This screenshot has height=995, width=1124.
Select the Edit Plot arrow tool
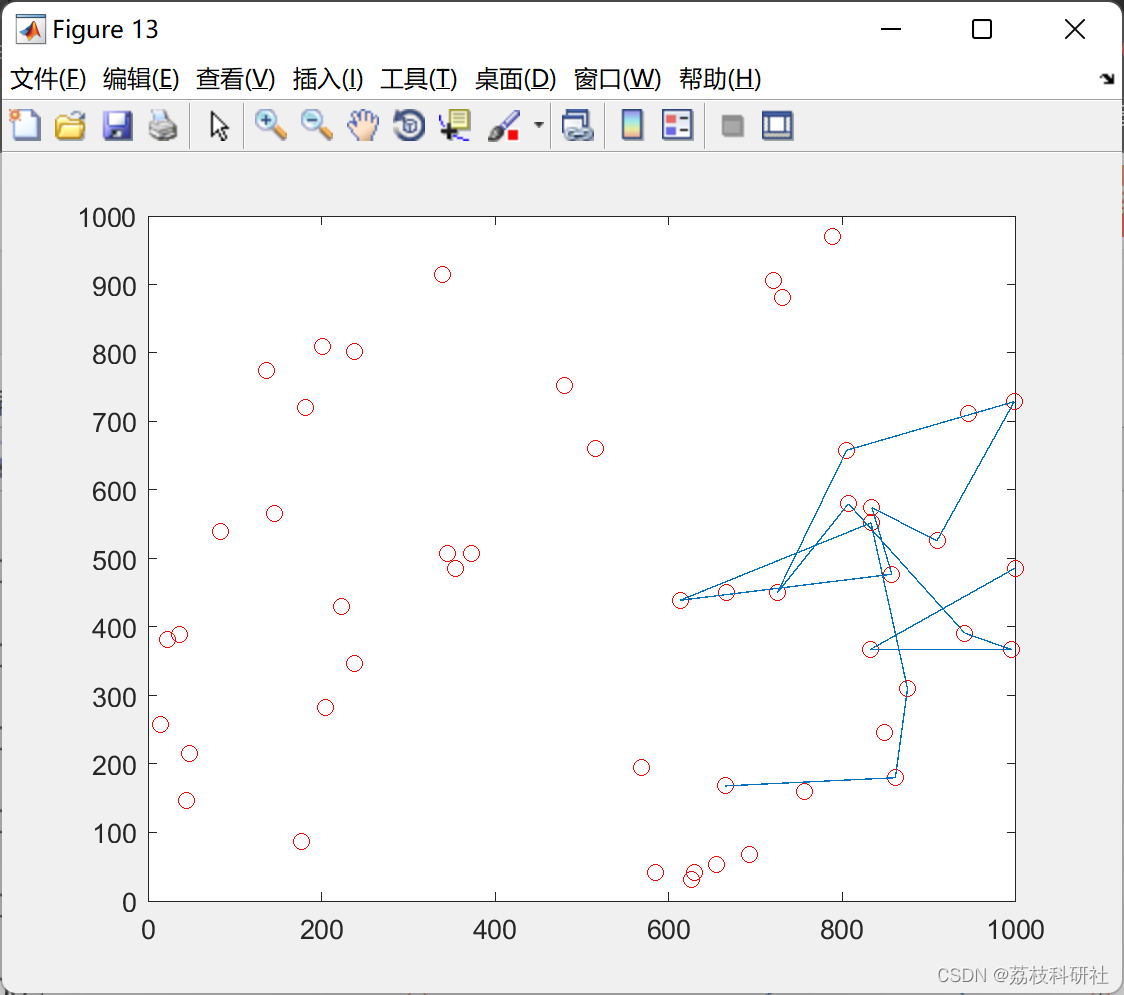coord(219,125)
